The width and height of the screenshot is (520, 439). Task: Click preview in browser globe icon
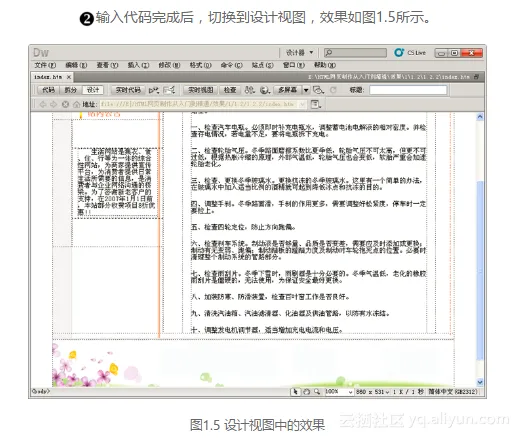pyautogui.click(x=265, y=90)
